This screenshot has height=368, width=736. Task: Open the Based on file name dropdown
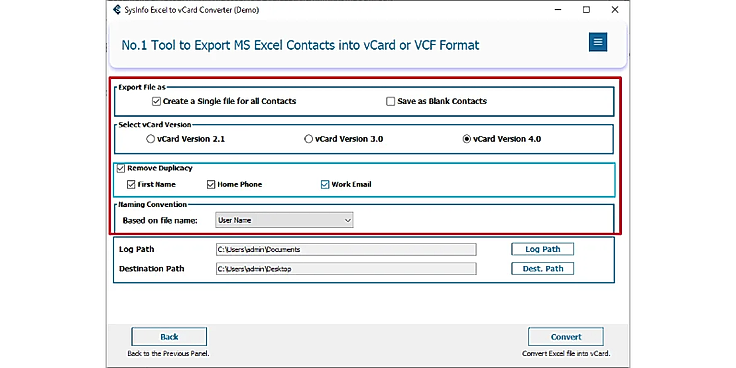tap(284, 220)
